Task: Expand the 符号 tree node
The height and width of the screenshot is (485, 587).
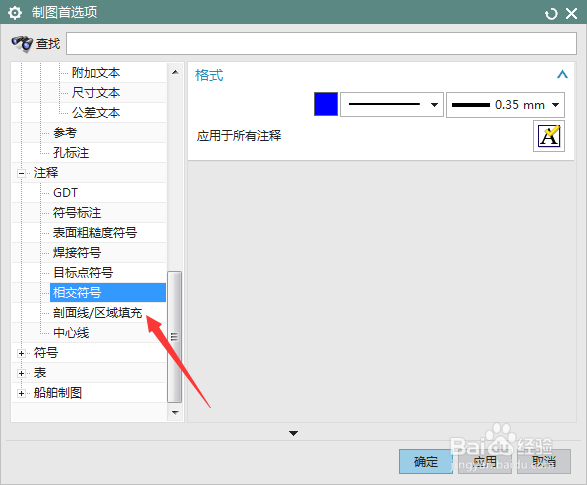Action: (21, 353)
